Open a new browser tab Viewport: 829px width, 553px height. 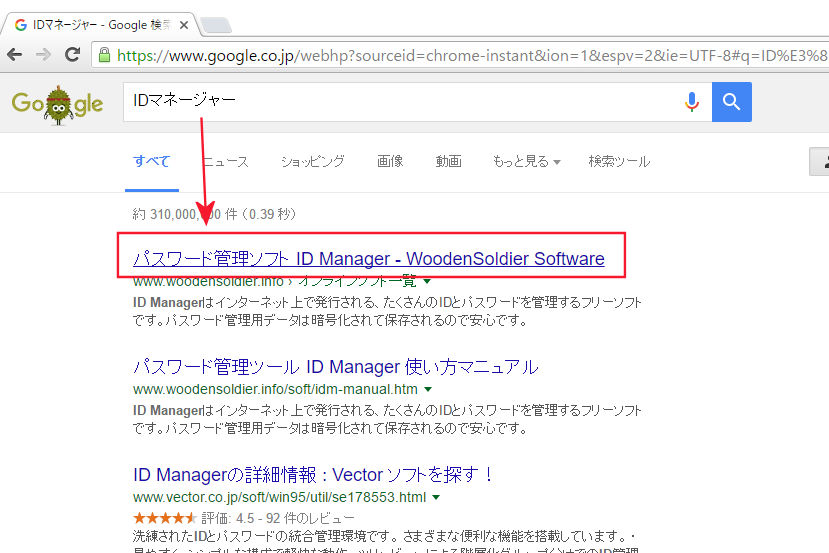pyautogui.click(x=216, y=25)
